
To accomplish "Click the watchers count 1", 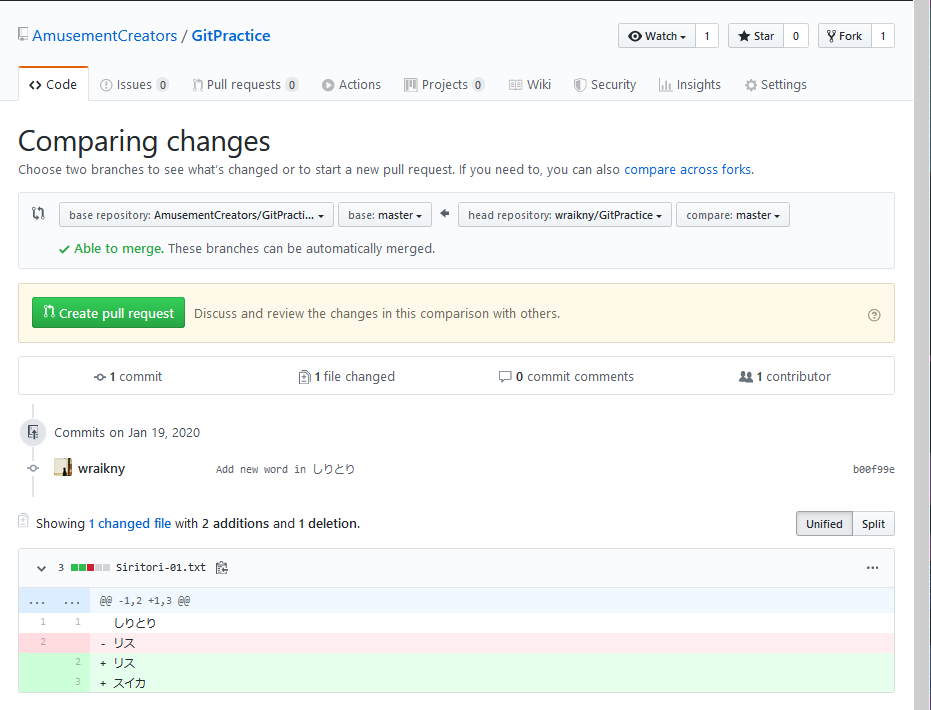I will 707,36.
